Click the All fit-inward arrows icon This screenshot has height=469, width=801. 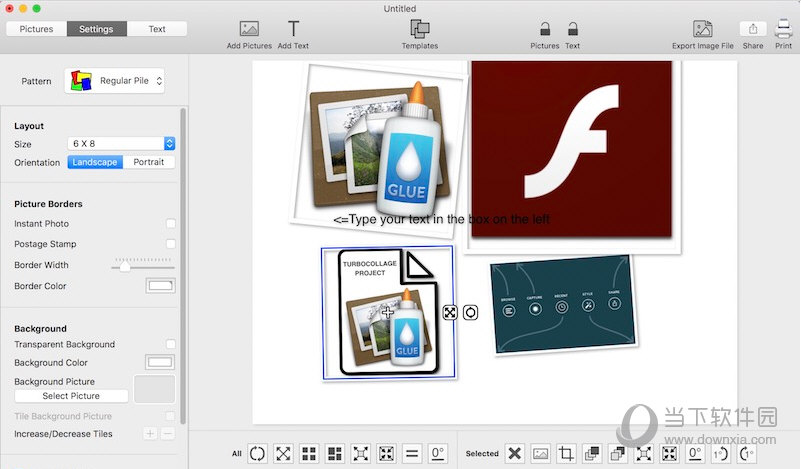(386, 453)
